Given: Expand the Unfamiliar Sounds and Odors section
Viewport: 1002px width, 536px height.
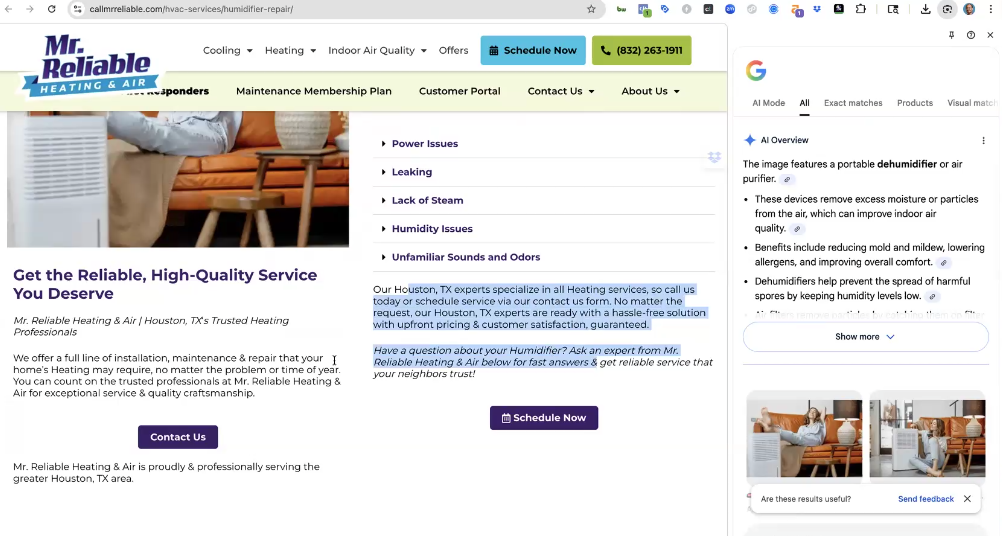Looking at the screenshot, I should [465, 257].
